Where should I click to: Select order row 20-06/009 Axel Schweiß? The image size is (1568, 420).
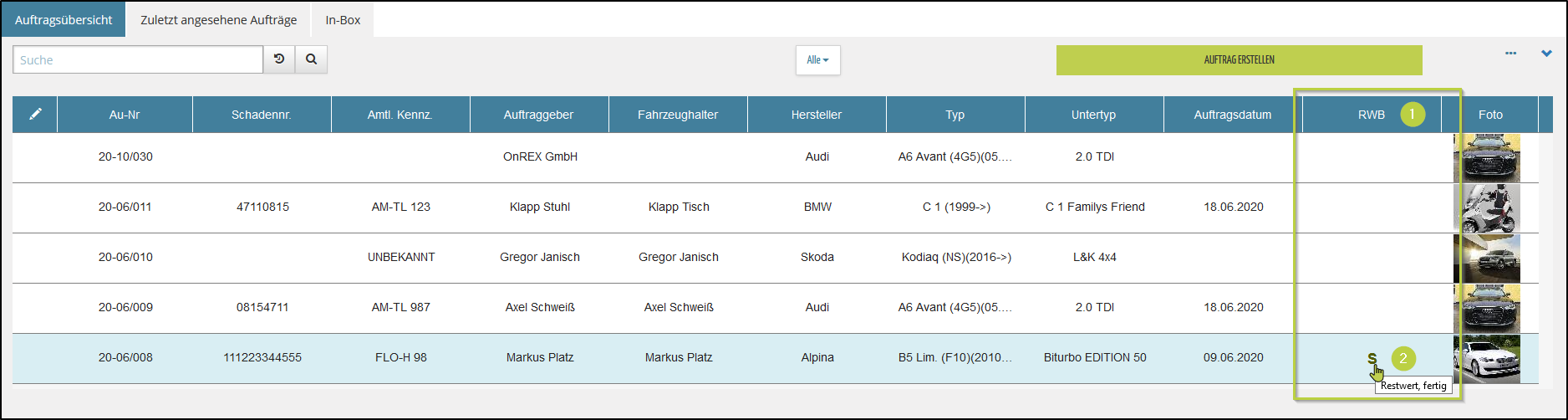540,308
